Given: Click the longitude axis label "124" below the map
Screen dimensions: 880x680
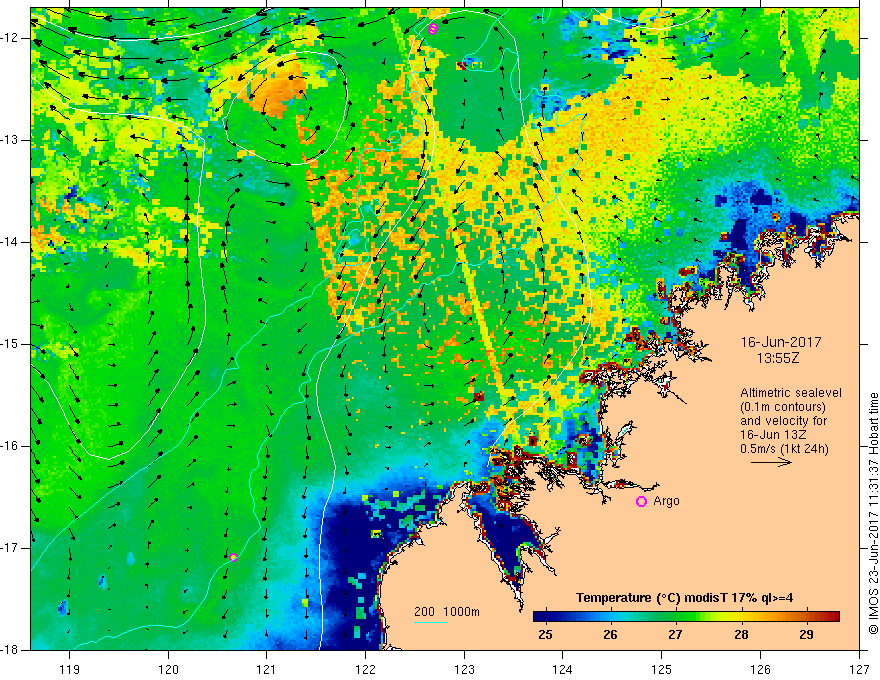Looking at the screenshot, I should (x=563, y=669).
